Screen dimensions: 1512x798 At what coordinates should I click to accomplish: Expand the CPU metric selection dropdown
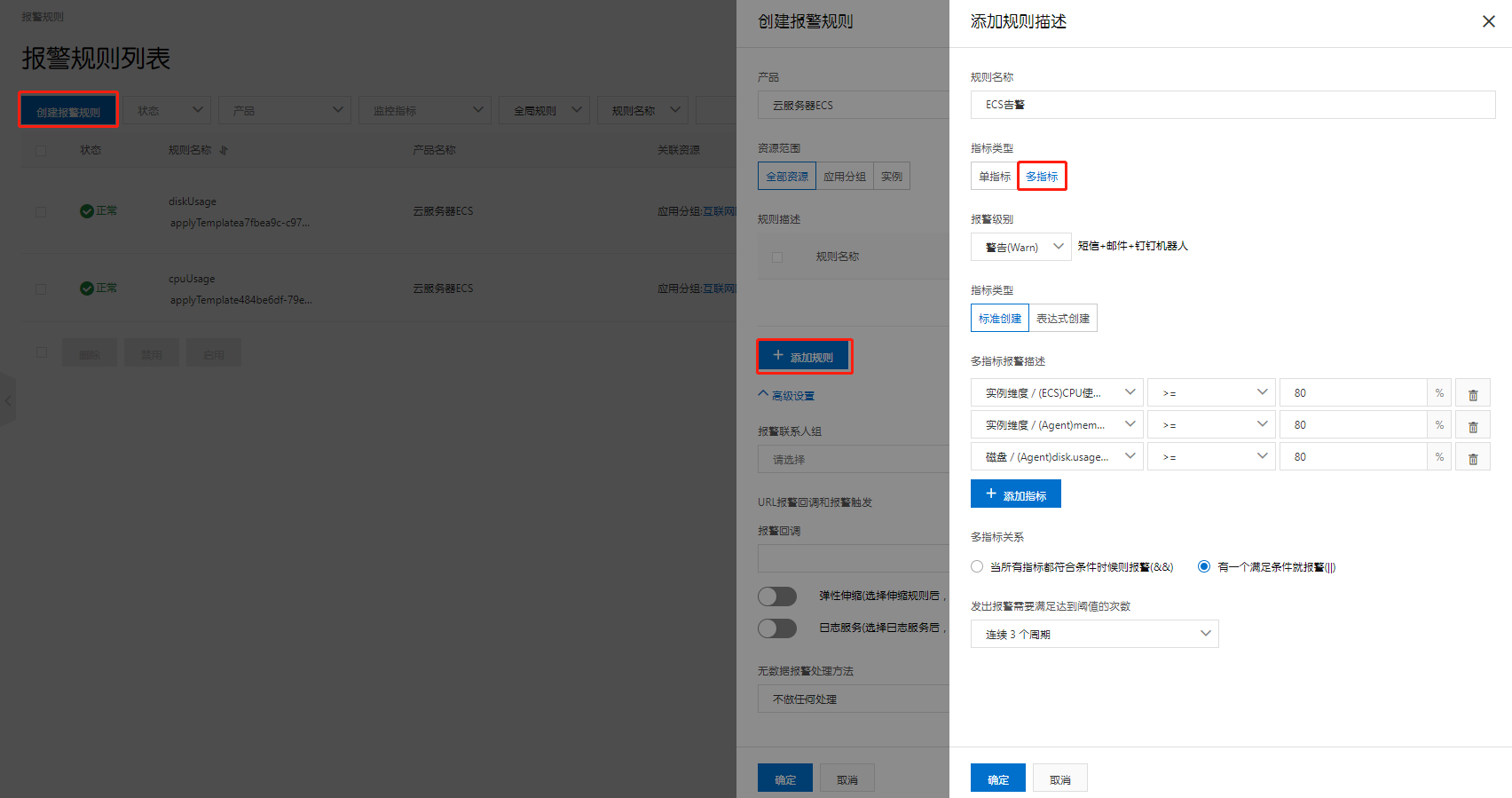click(1056, 392)
